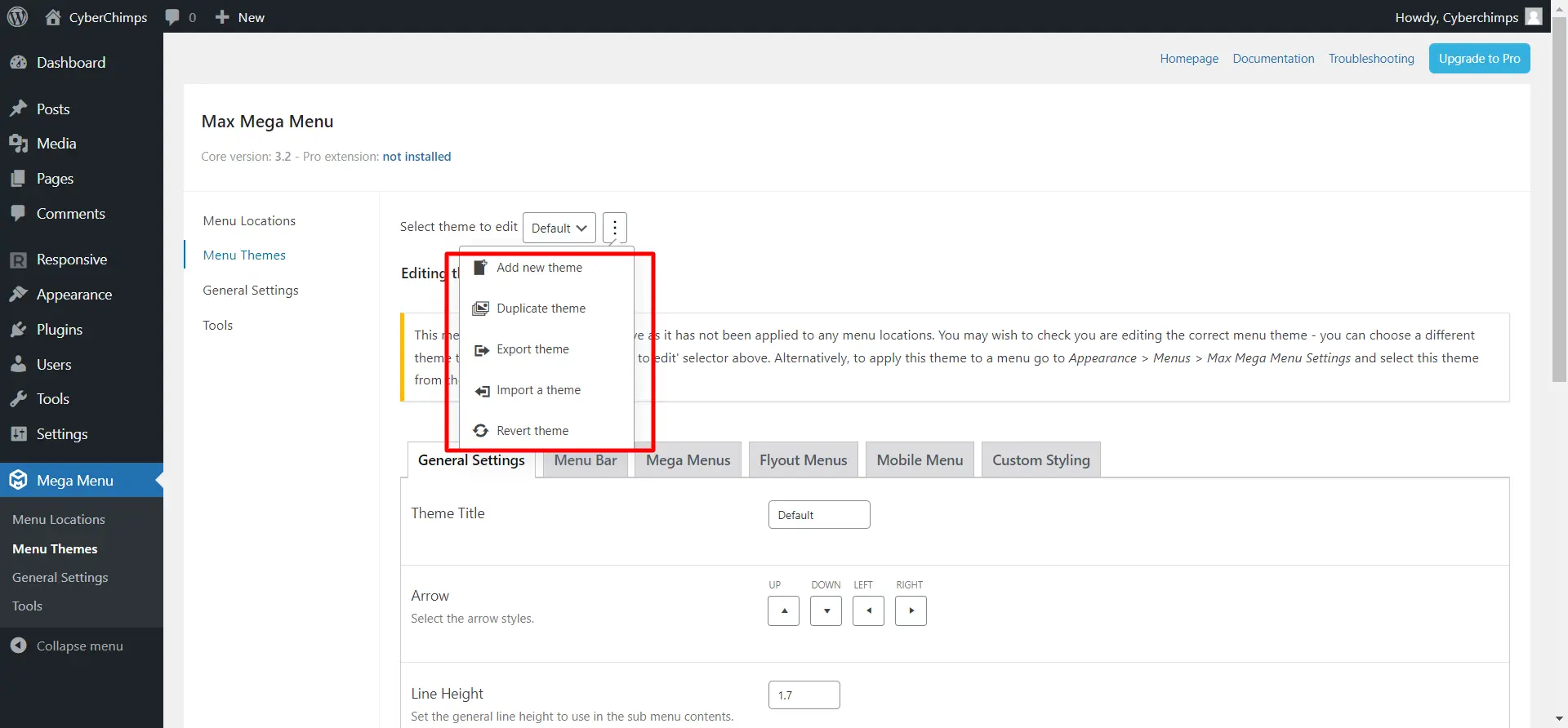Click Howdy, Cyberchimps account text
Image resolution: width=1568 pixels, height=728 pixels.
point(1456,17)
